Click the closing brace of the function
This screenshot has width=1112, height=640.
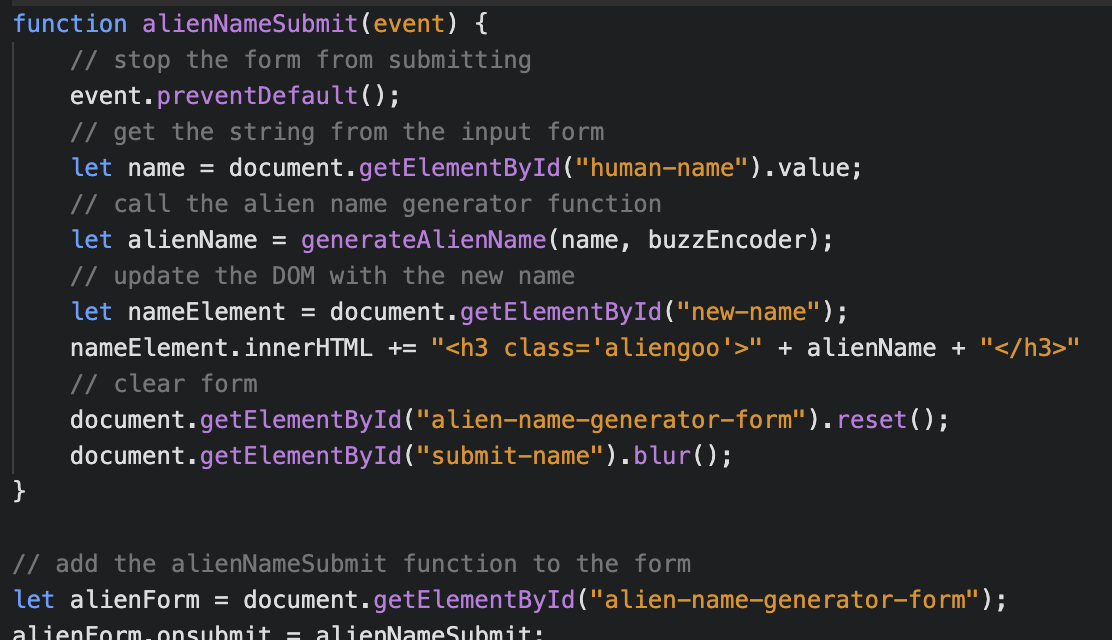coord(19,491)
